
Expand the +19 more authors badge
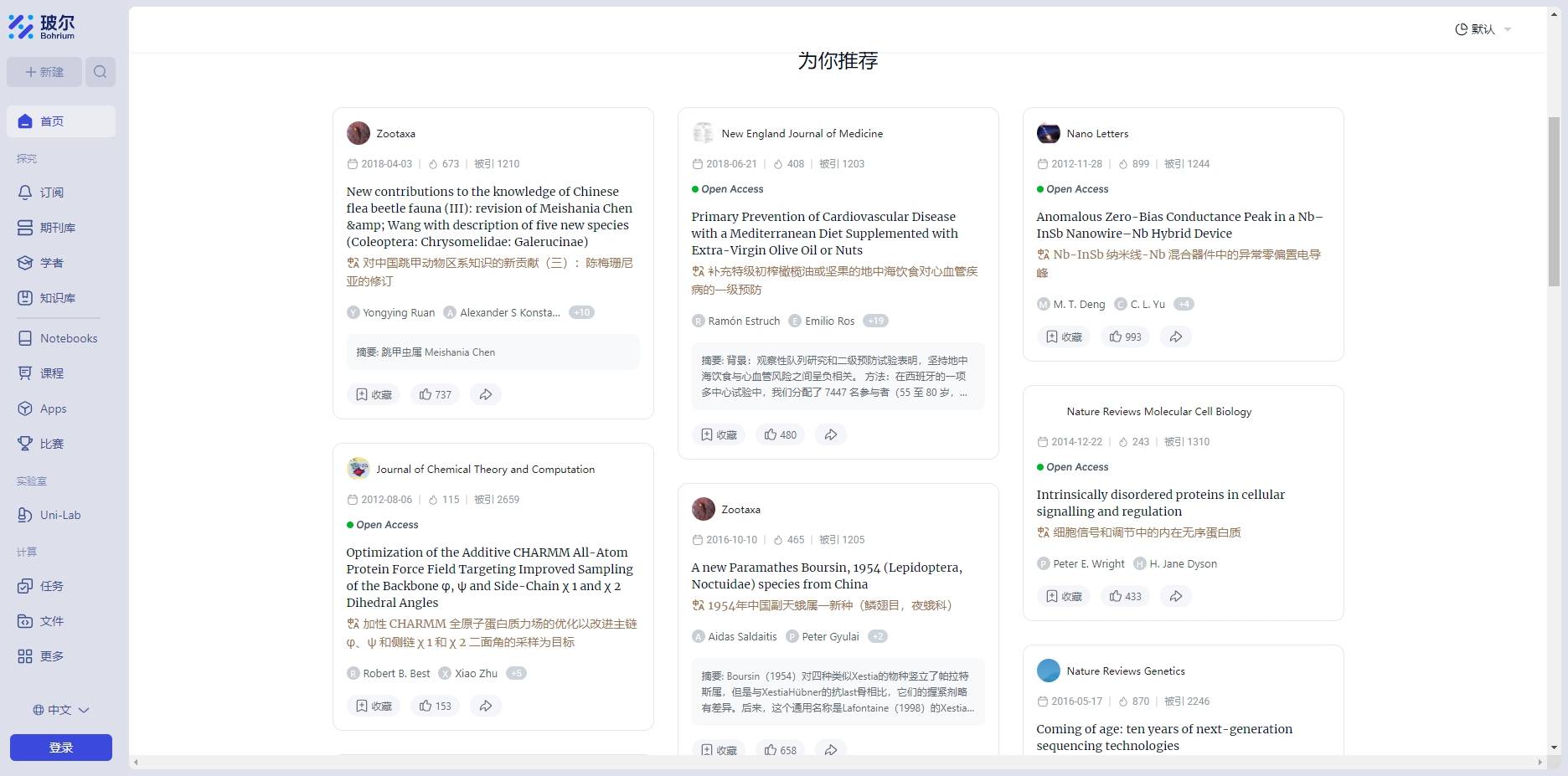coord(875,321)
